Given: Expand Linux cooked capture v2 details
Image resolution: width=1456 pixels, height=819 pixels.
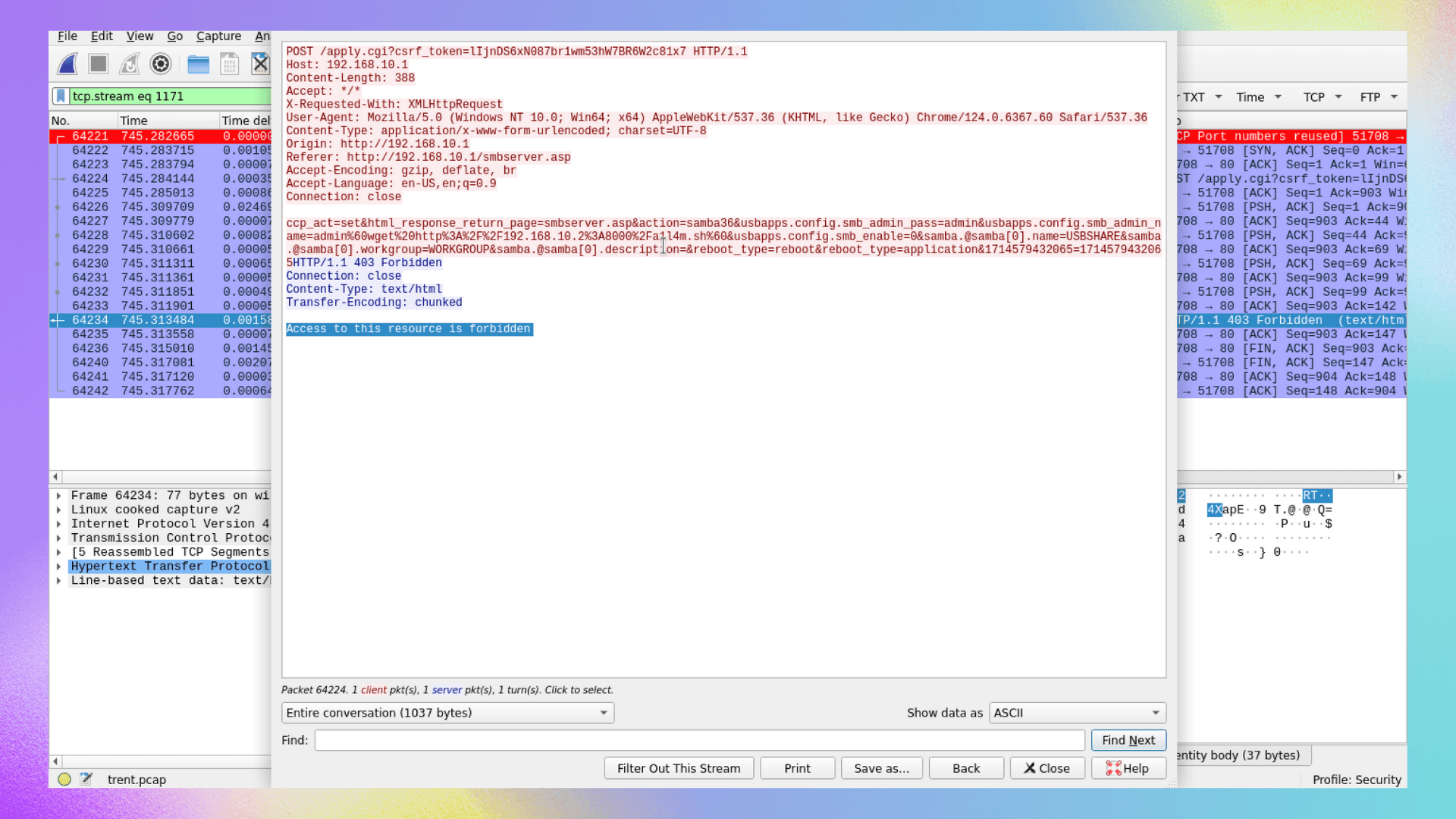Looking at the screenshot, I should [58, 510].
